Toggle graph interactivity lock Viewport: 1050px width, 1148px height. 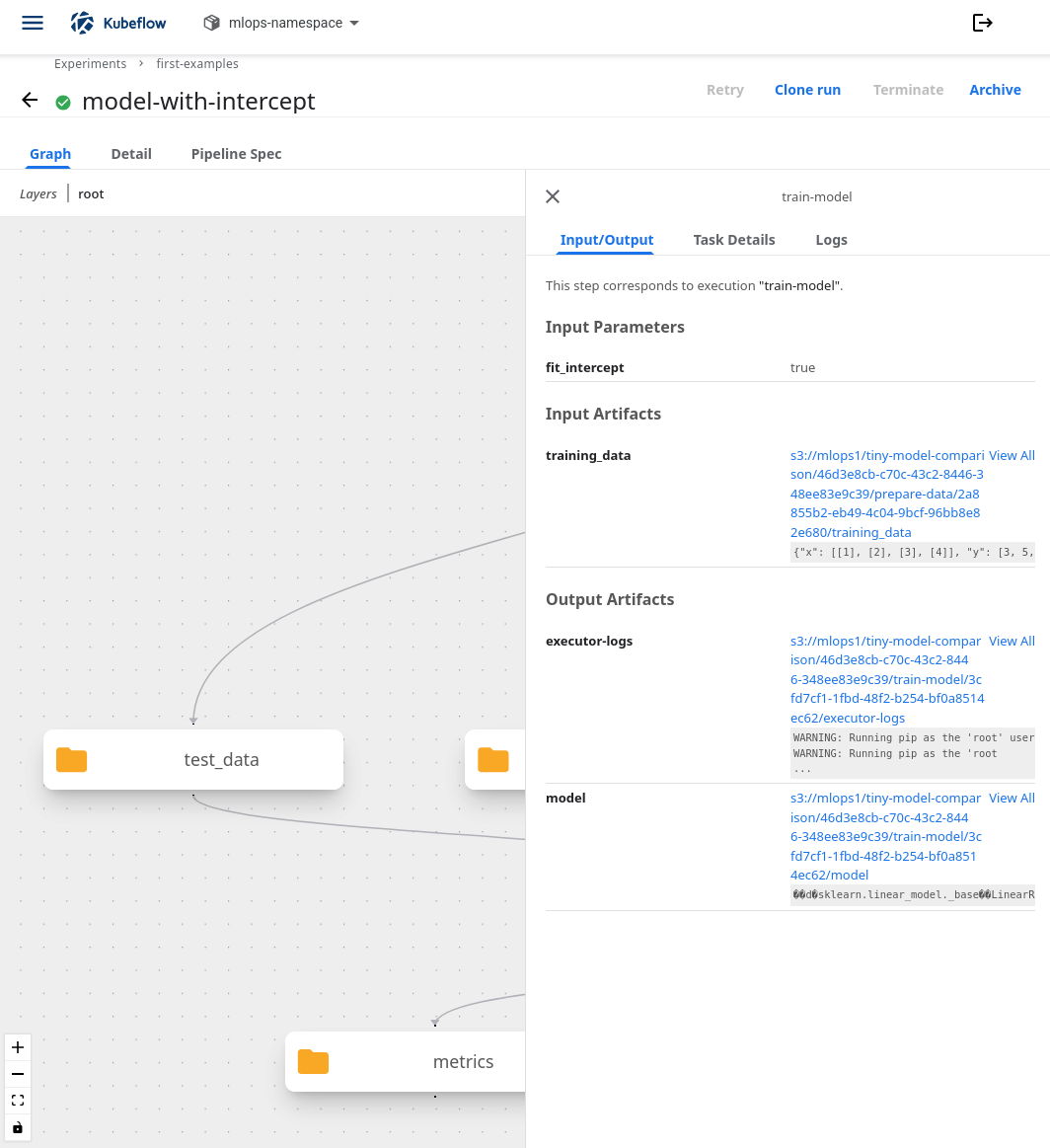pyautogui.click(x=18, y=1127)
